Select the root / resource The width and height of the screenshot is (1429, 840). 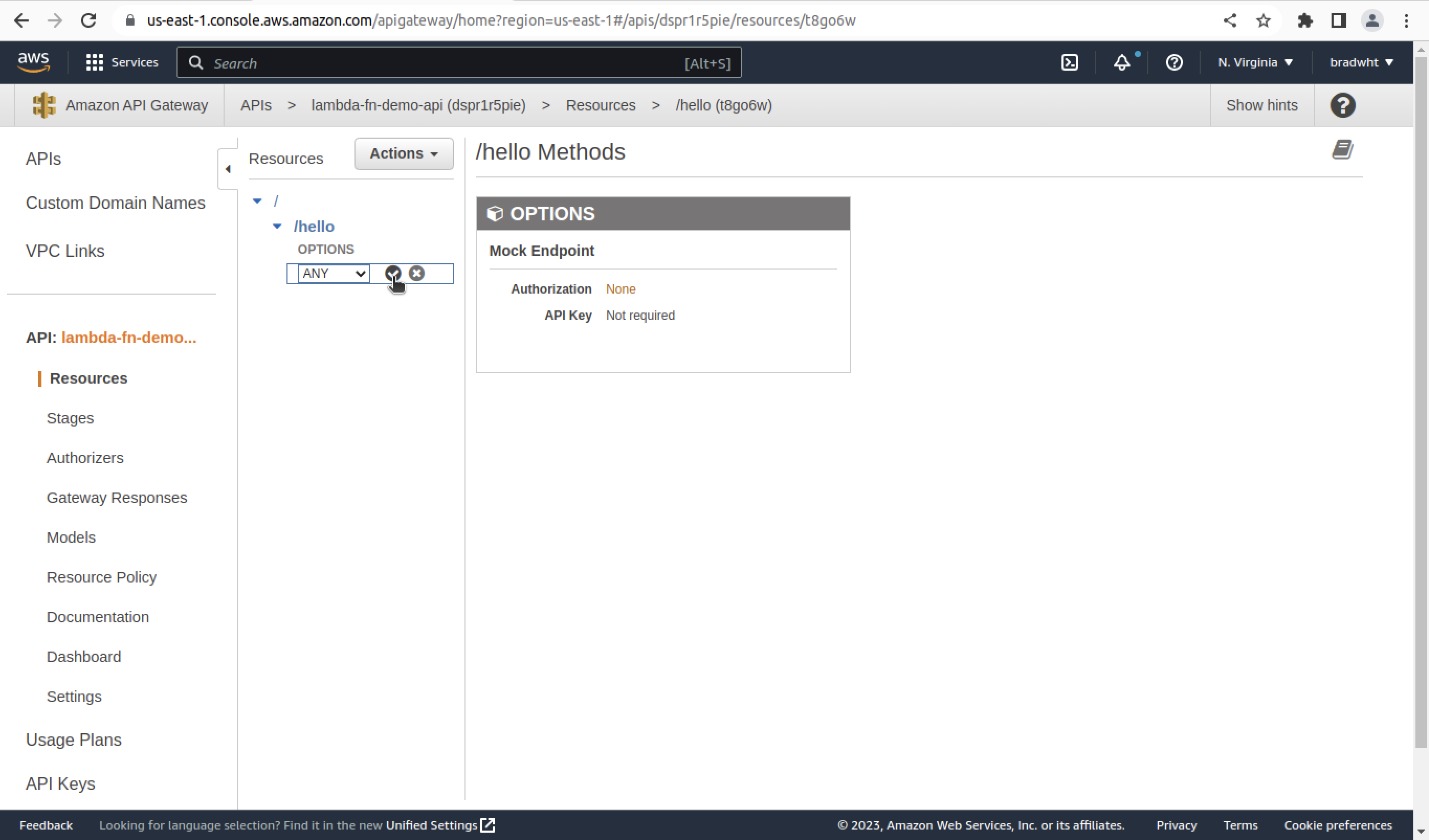click(276, 200)
